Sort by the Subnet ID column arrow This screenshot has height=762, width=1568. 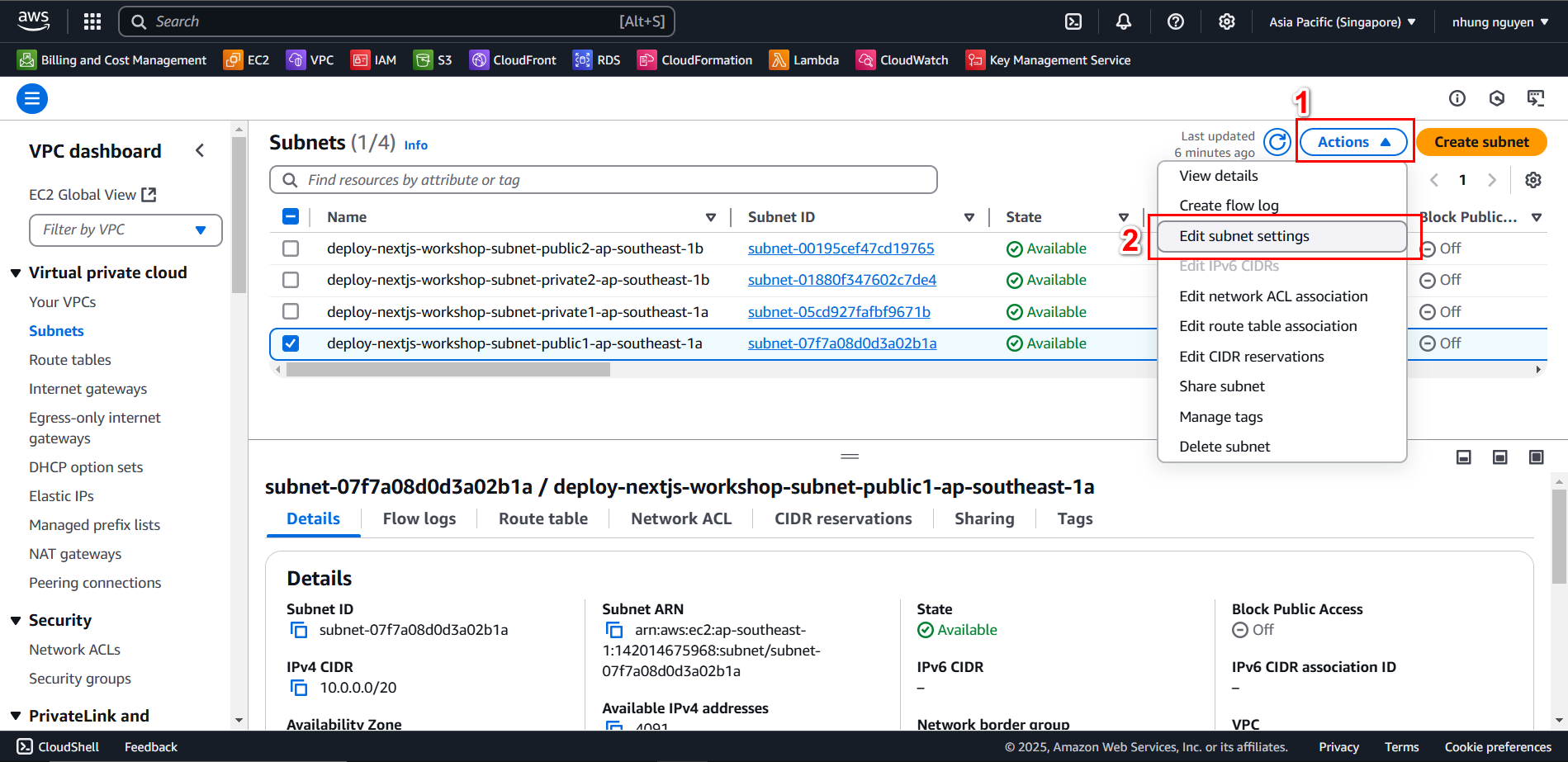[969, 218]
